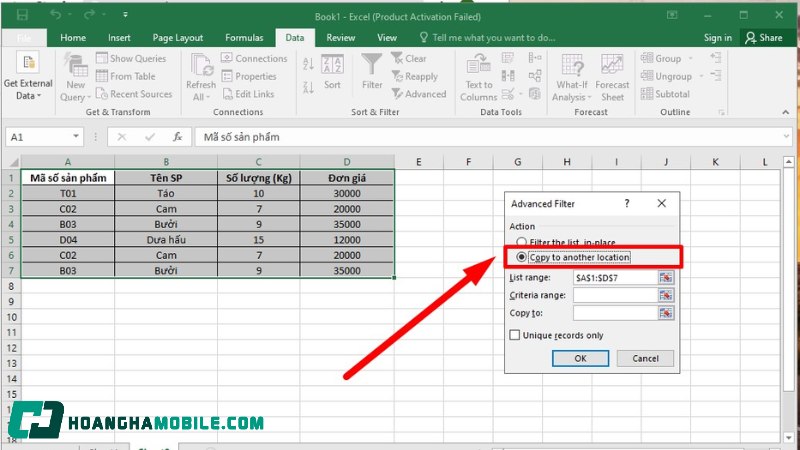Click Flash Fill icon
800x450 pixels.
tap(508, 58)
